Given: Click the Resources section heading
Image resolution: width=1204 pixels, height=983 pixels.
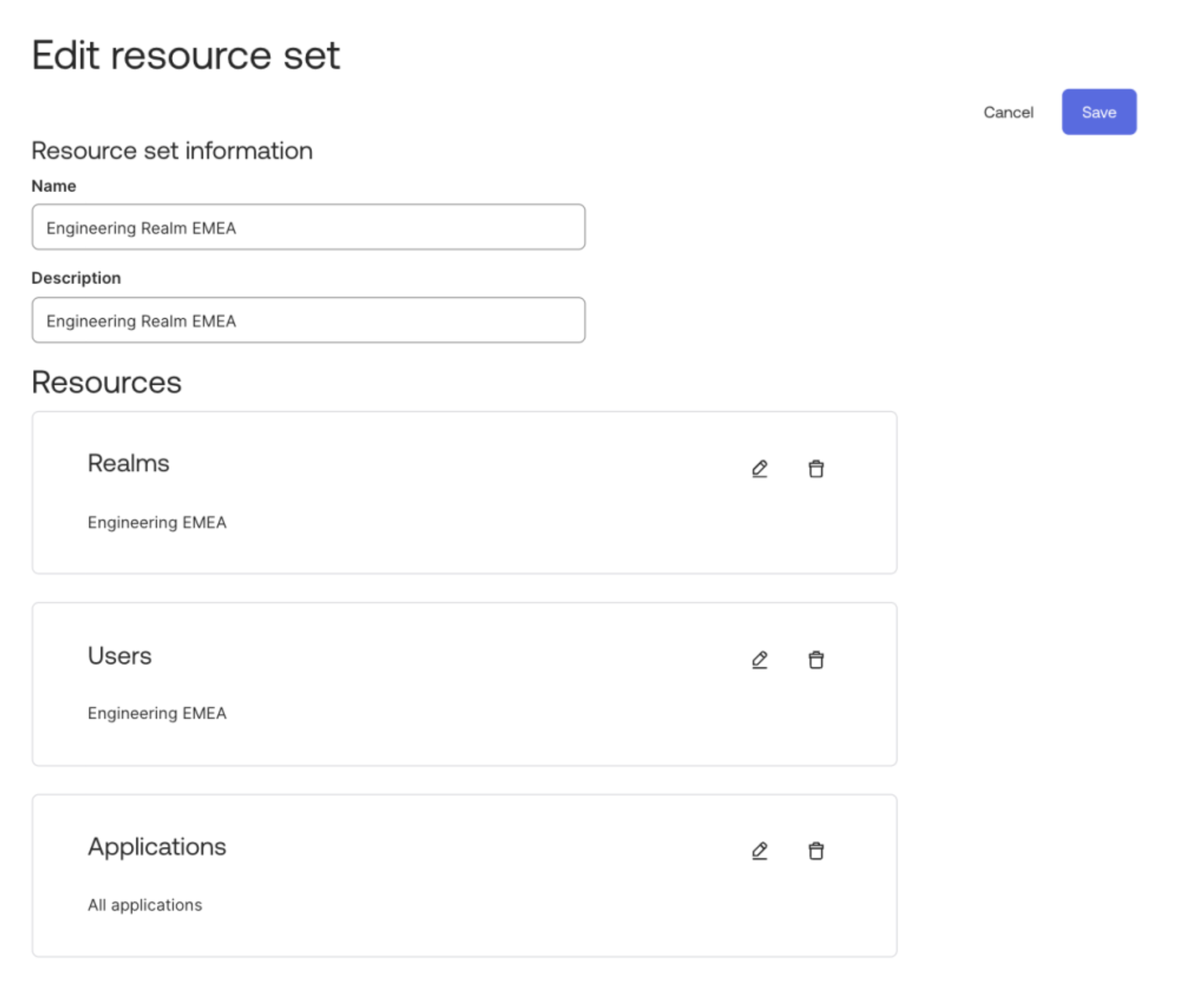Looking at the screenshot, I should 107,382.
